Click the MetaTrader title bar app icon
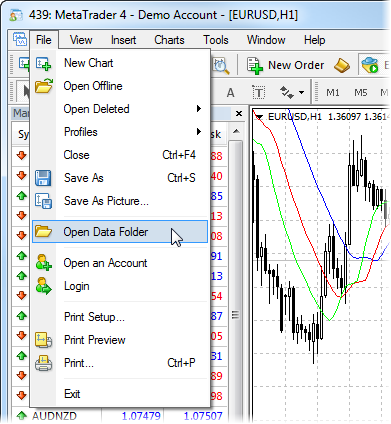This screenshot has height=424, width=391. click(x=16, y=15)
